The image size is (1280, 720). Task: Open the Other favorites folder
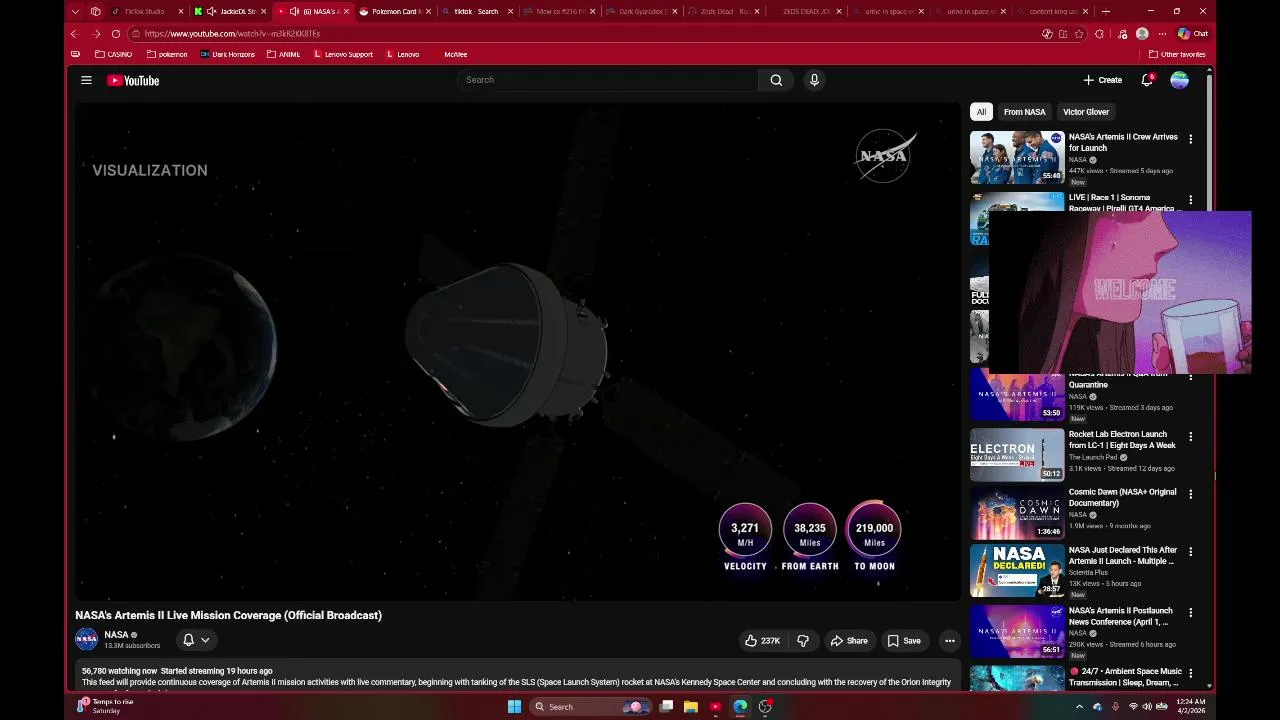1177,54
